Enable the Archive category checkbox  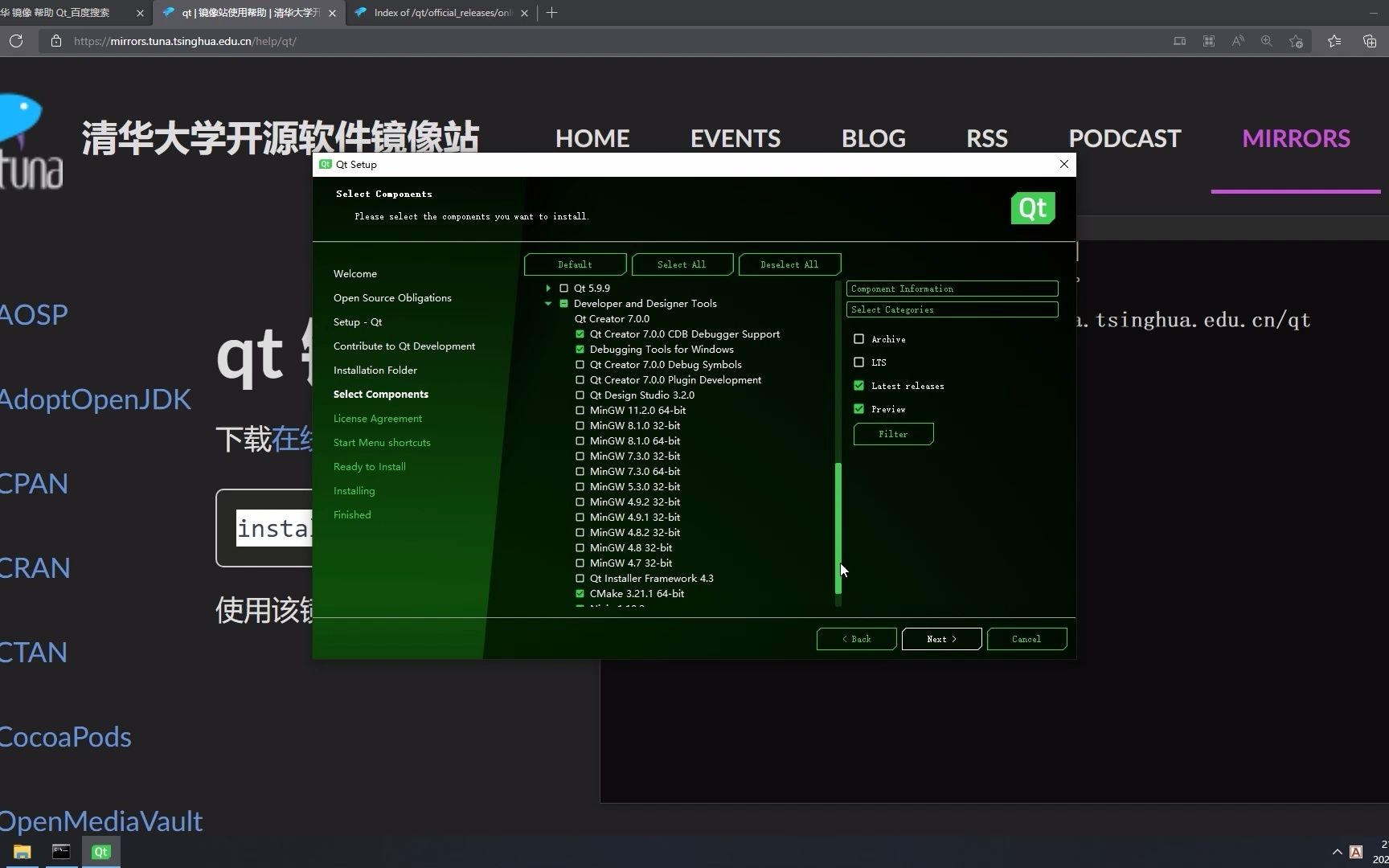pos(858,339)
